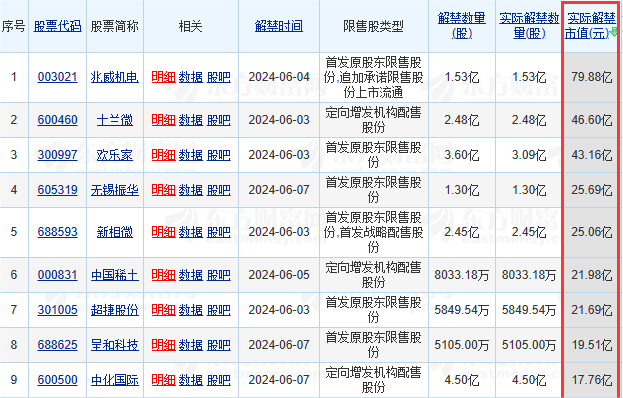Open 明细 for 兆威机电 row

(163, 77)
